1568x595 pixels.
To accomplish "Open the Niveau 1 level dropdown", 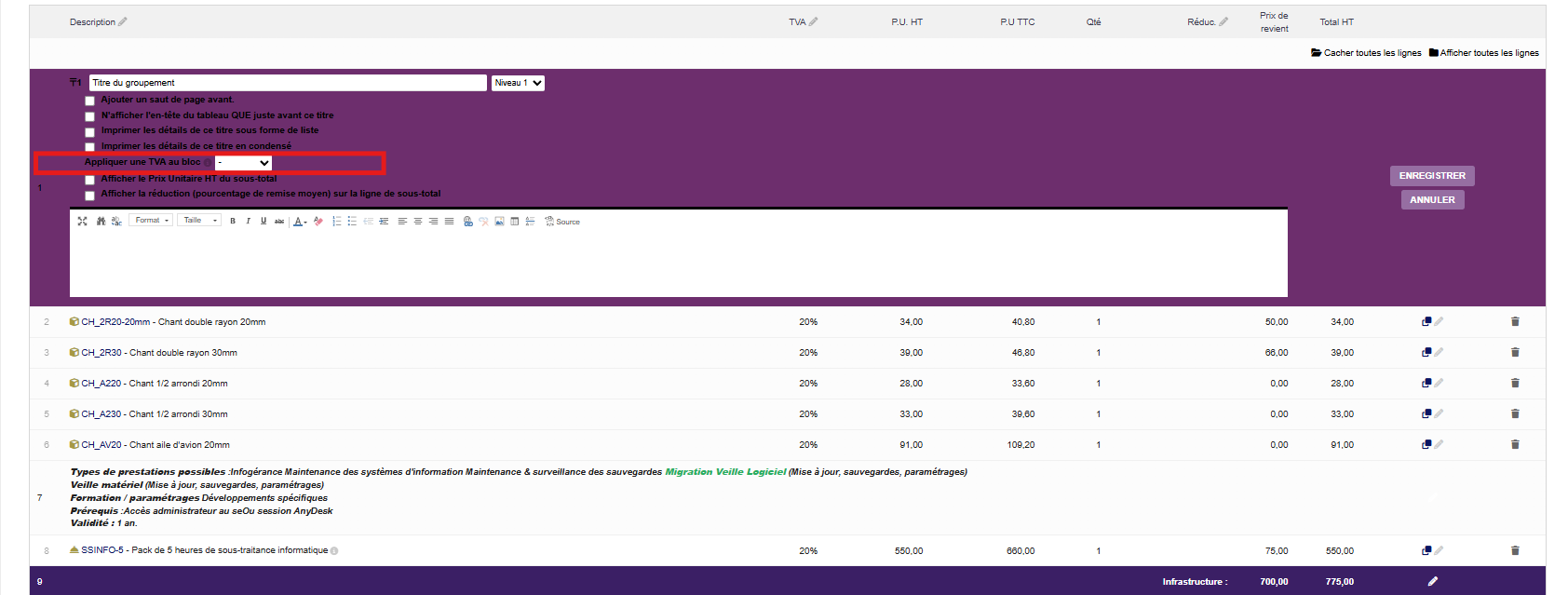I will coord(518,83).
